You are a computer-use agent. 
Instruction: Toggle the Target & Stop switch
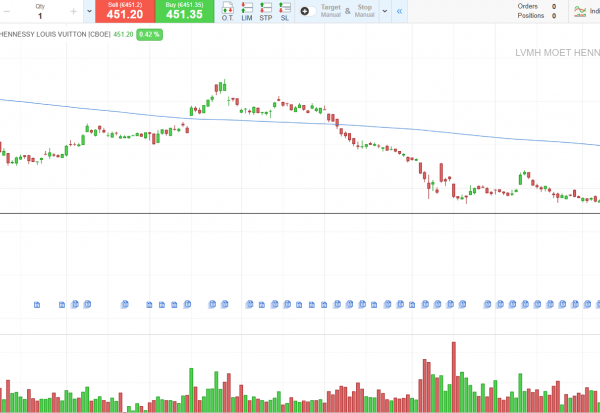308,11
